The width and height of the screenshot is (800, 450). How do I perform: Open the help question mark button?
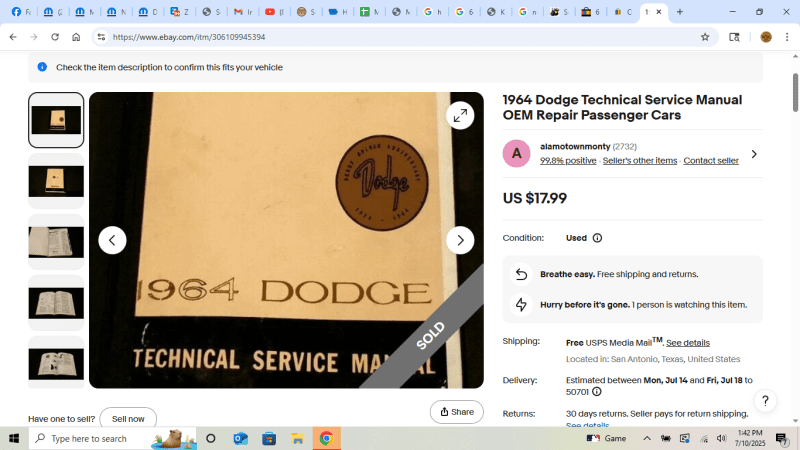765,401
